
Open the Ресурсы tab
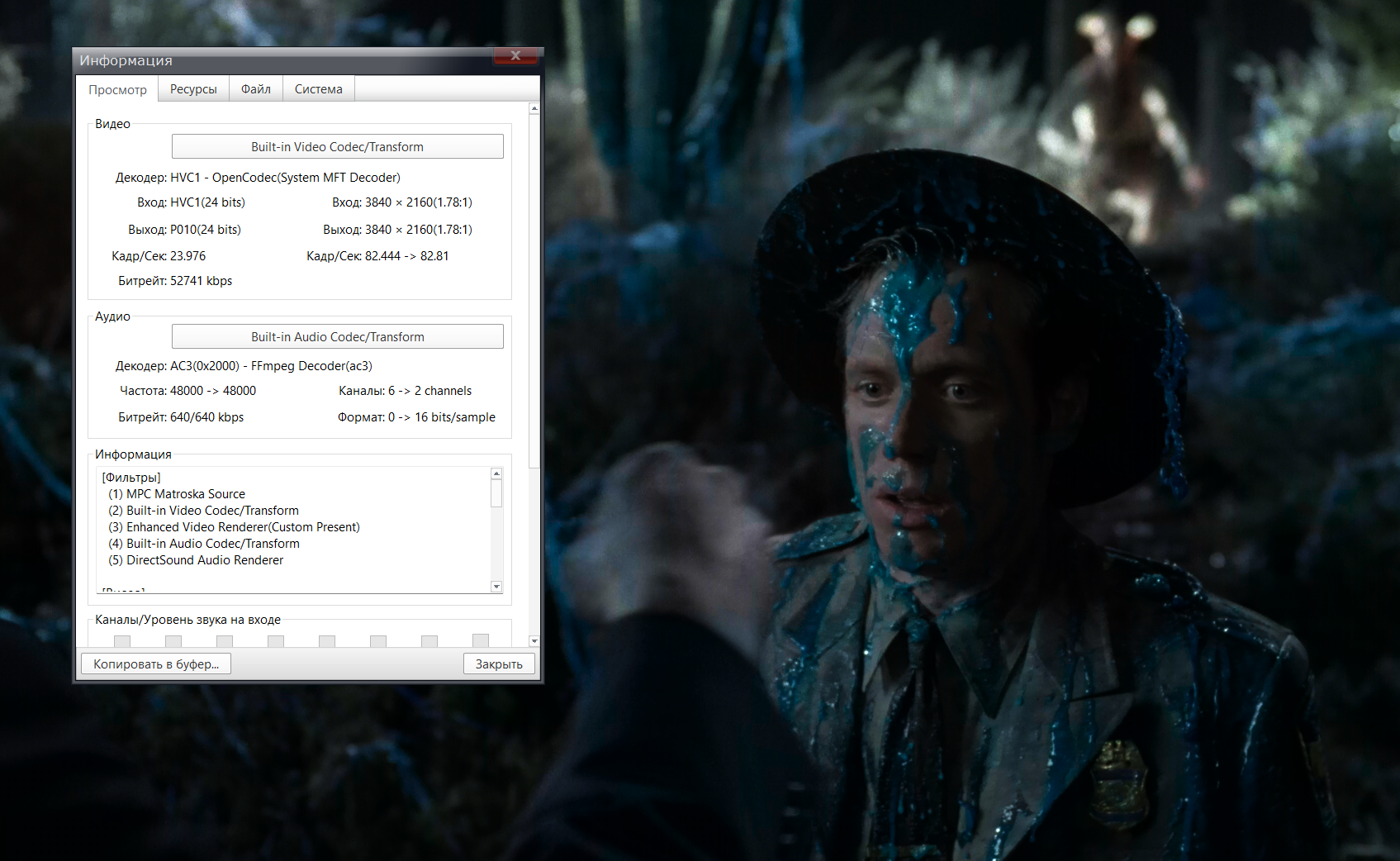(x=193, y=88)
